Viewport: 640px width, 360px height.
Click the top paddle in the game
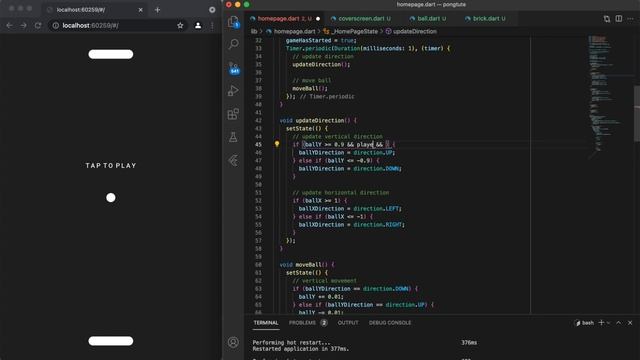[x=111, y=54]
